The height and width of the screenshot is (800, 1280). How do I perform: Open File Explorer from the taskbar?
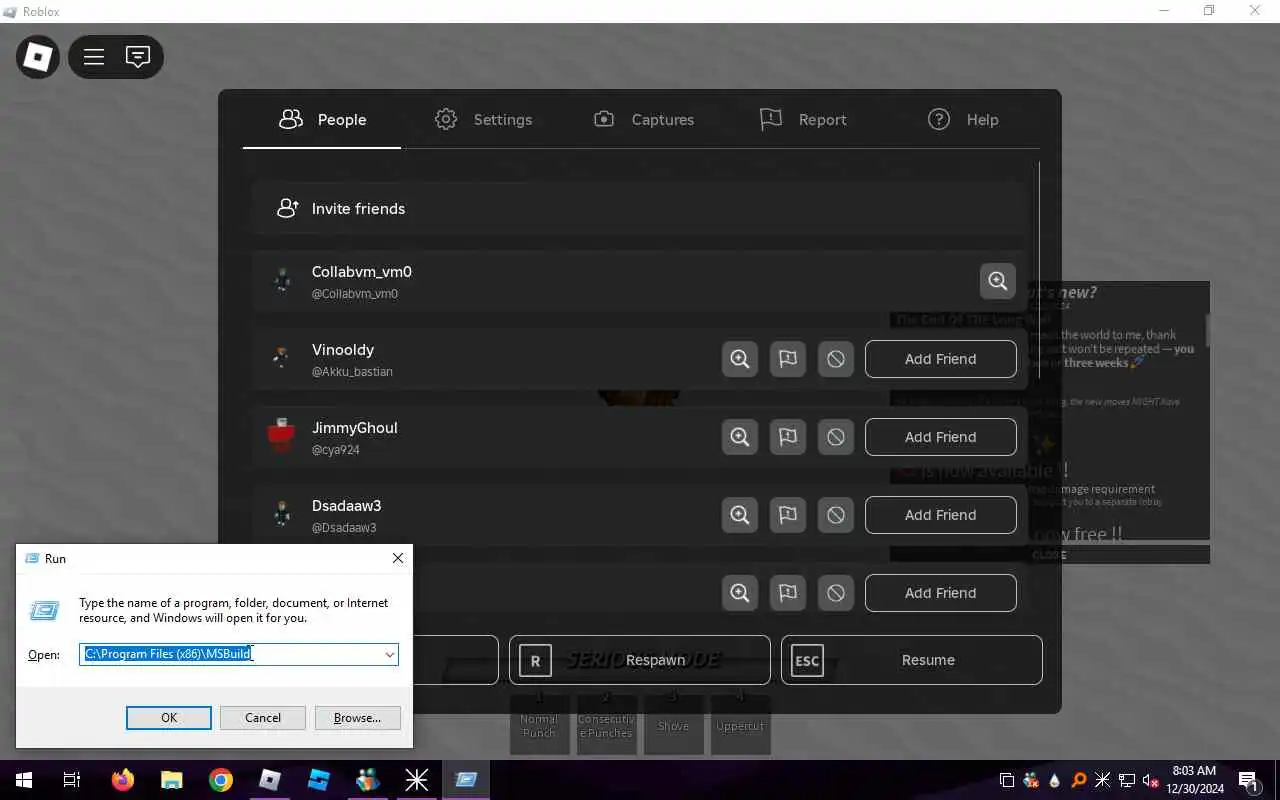click(x=172, y=780)
